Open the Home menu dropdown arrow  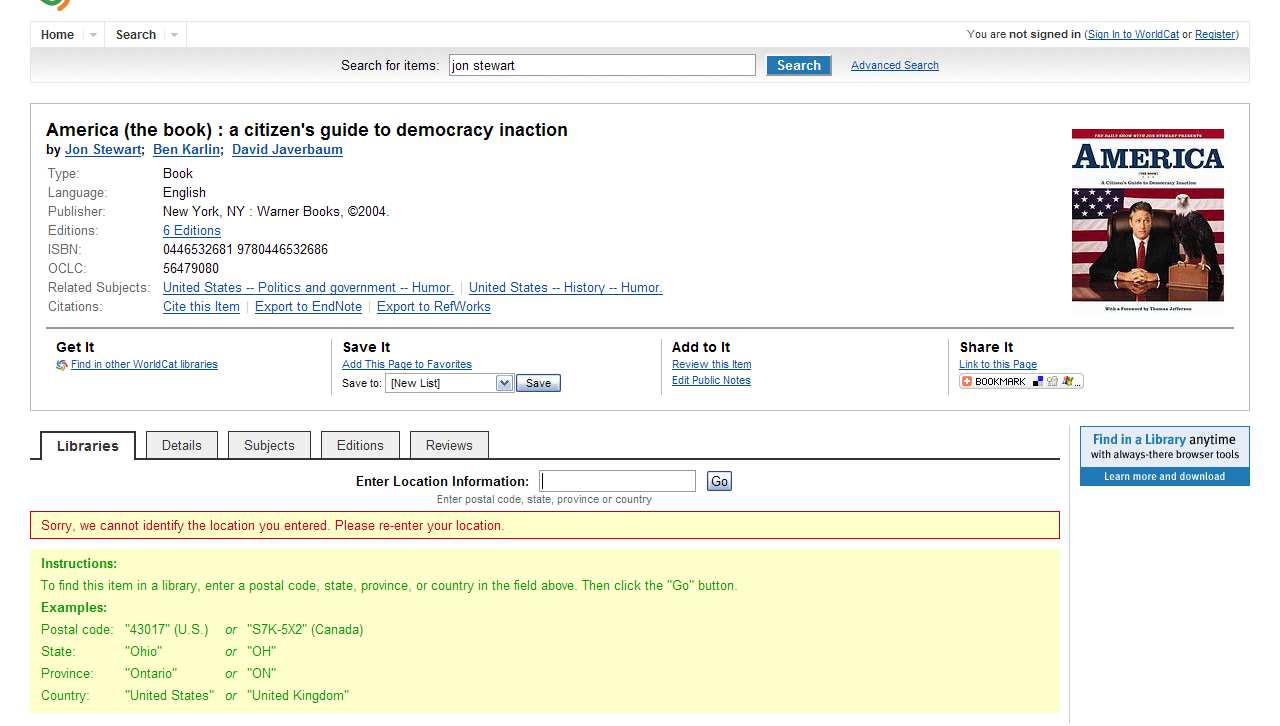[x=93, y=35]
